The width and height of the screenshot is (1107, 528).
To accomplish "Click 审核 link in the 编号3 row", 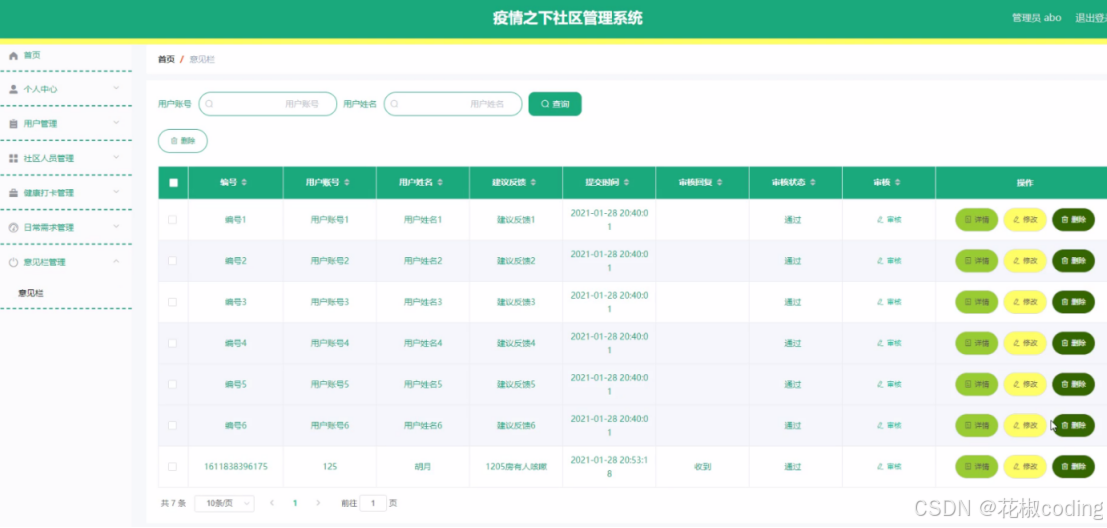I will tap(889, 301).
